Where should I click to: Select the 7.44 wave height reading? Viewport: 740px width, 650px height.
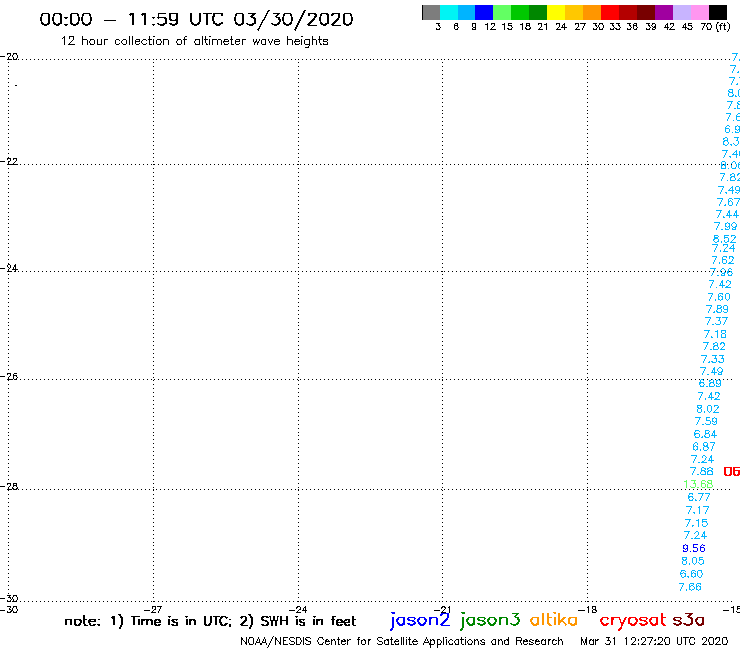pyautogui.click(x=727, y=214)
